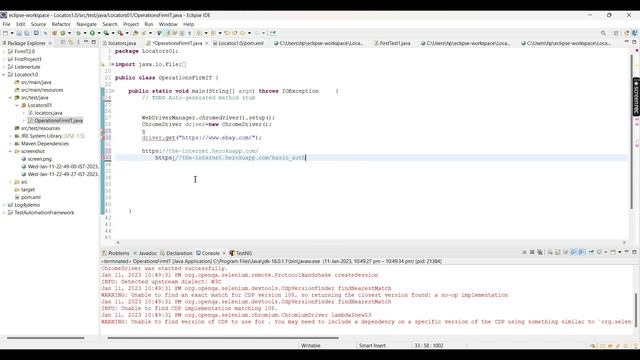Expand Maven Dependencies node

click(x=11, y=144)
